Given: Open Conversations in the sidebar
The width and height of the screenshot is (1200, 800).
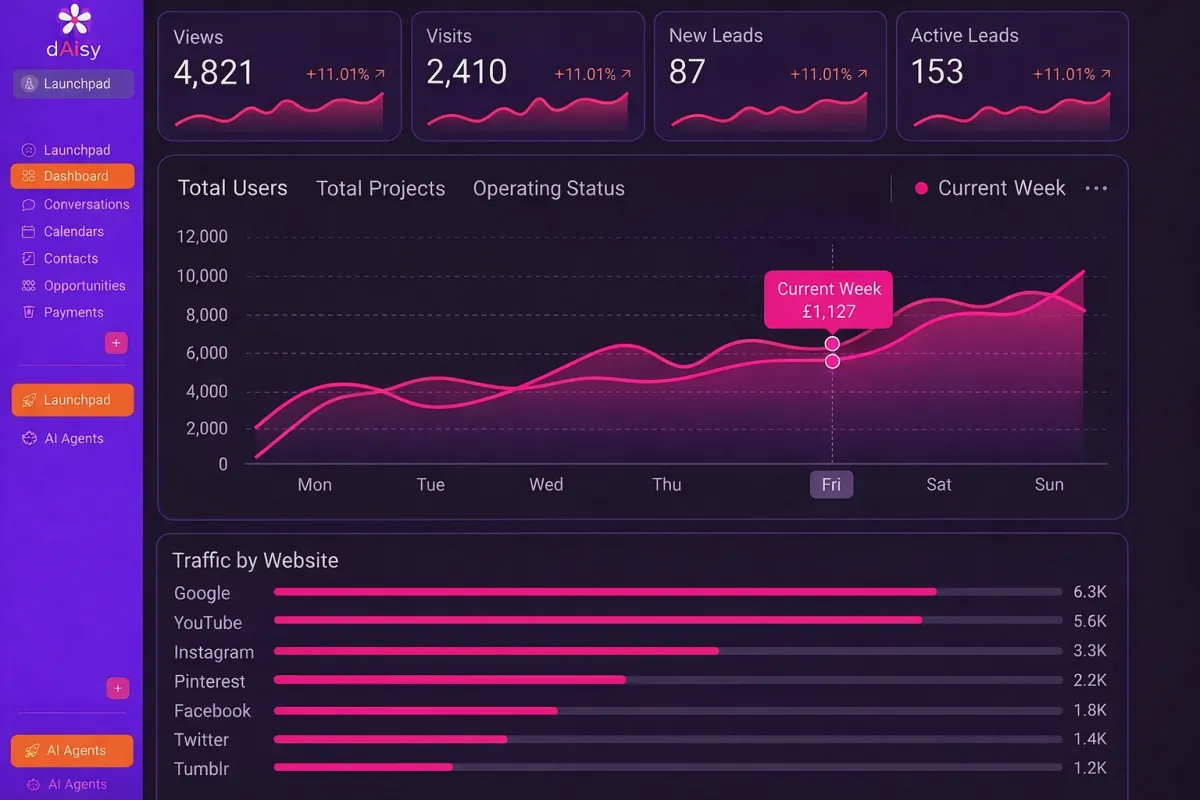Looking at the screenshot, I should [x=75, y=204].
